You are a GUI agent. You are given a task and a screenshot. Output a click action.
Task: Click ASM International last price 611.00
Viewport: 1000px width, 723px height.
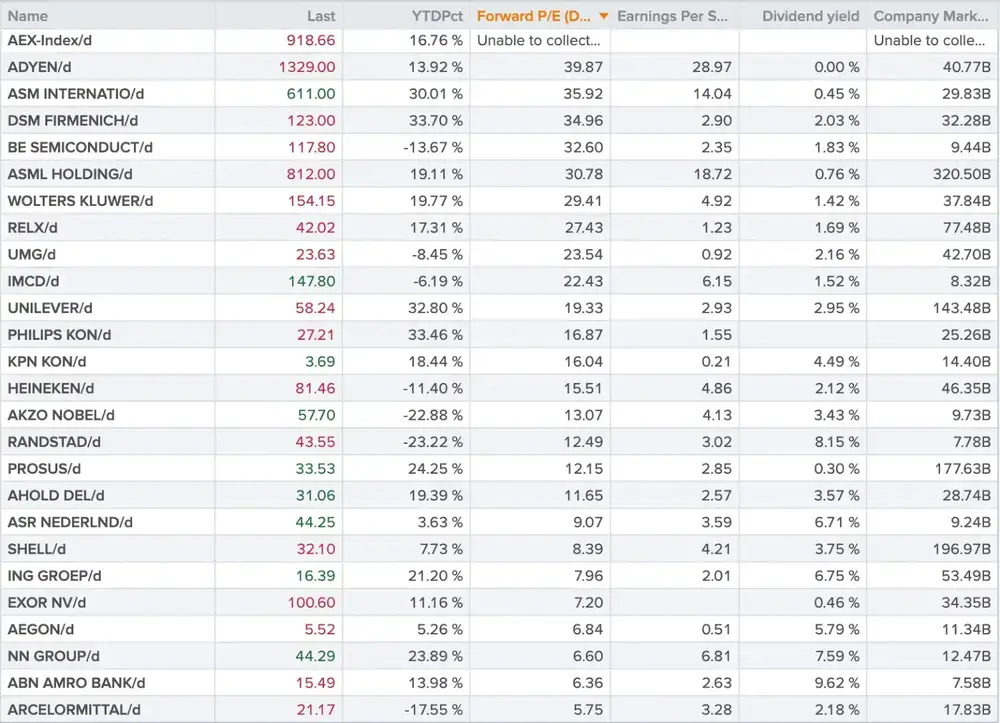[x=311, y=94]
